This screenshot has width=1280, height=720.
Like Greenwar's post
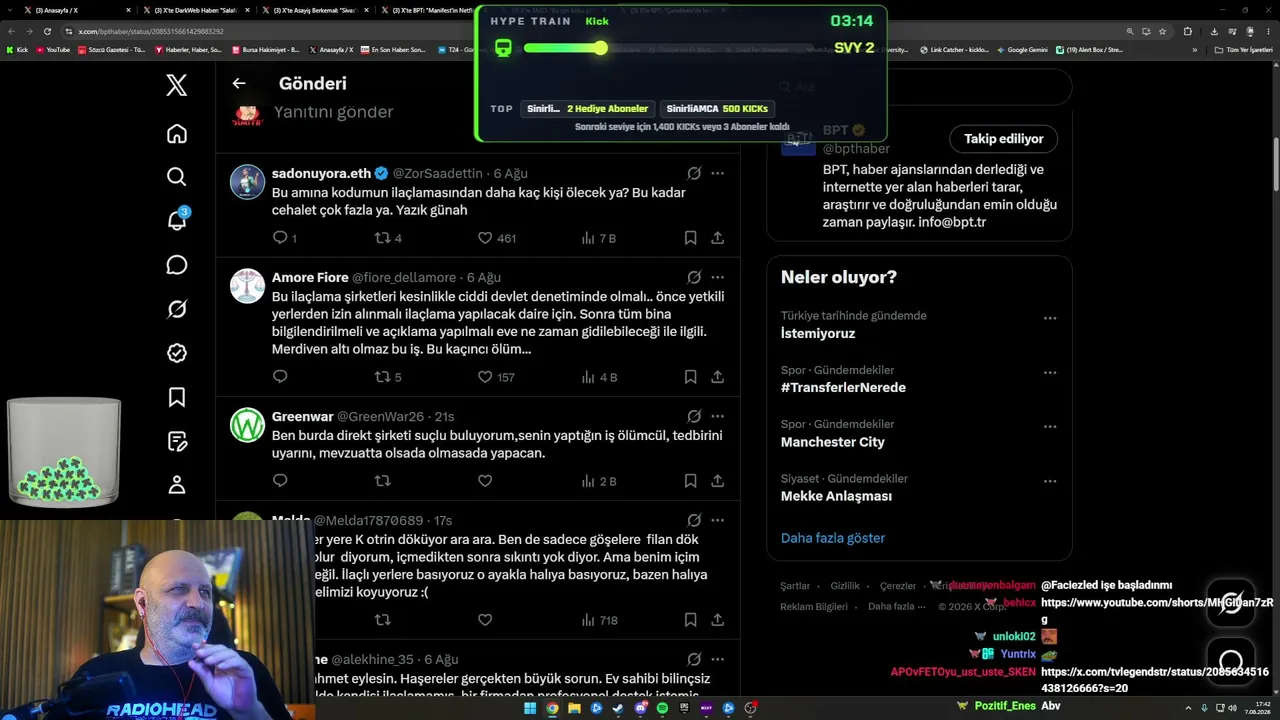point(485,481)
